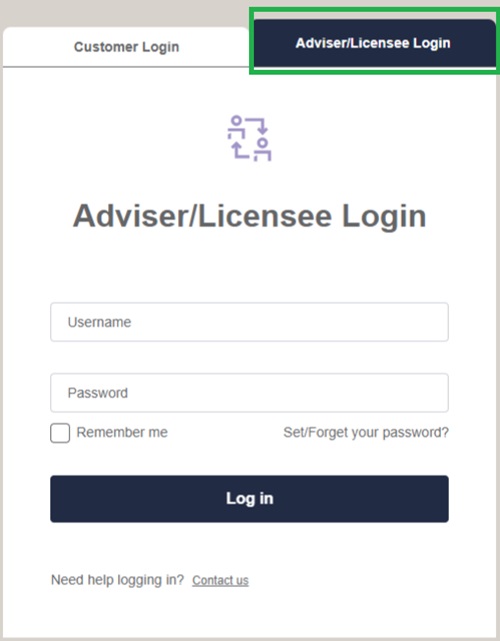Viewport: 500px width, 641px height.
Task: Click the downward arrow in the purple icon
Action: click(258, 125)
